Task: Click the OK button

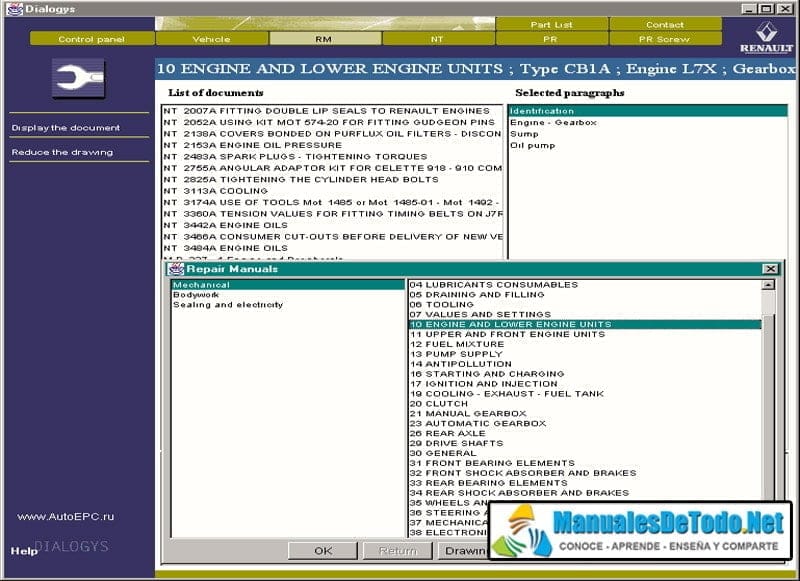Action: (x=323, y=551)
